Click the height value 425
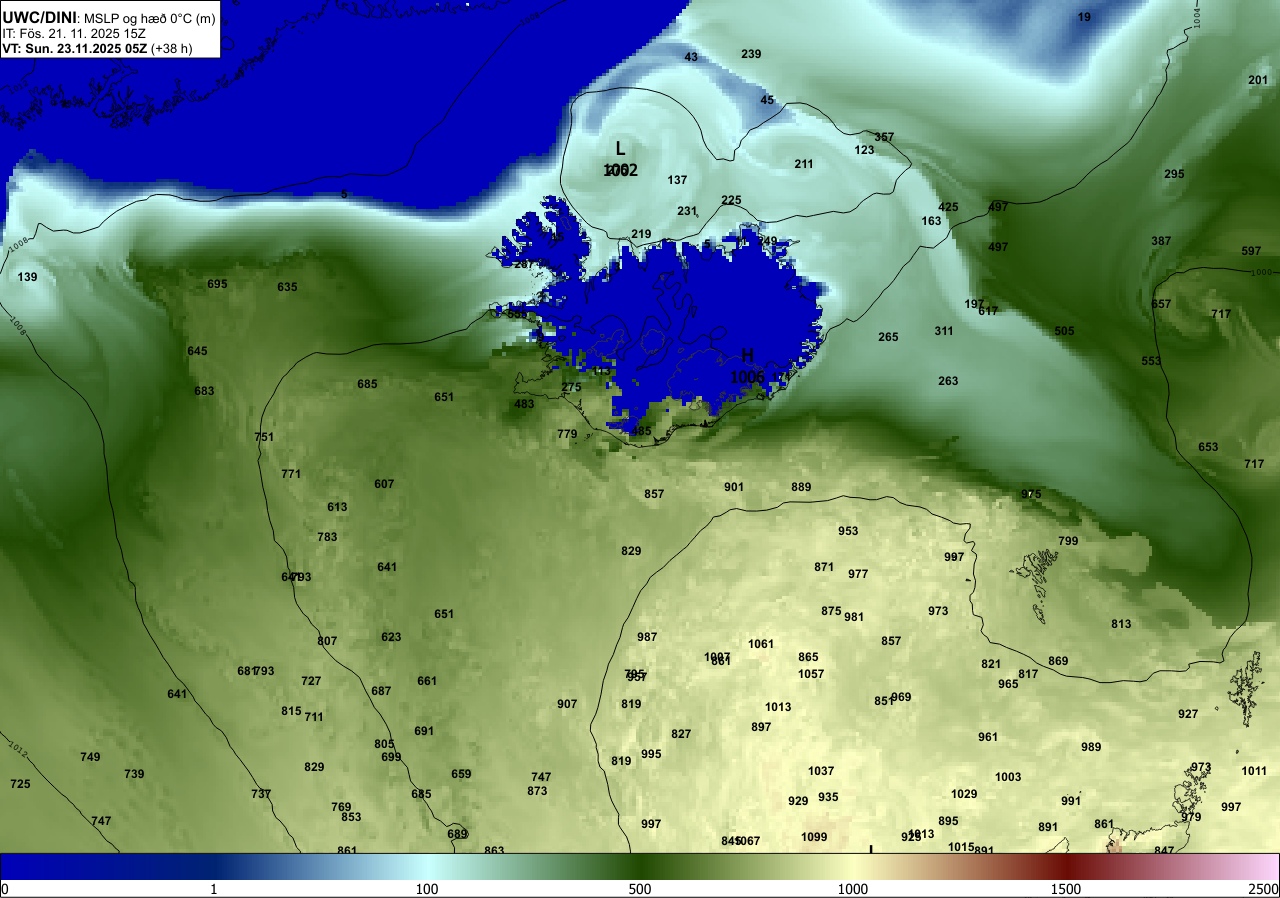This screenshot has height=898, width=1280. tap(948, 207)
